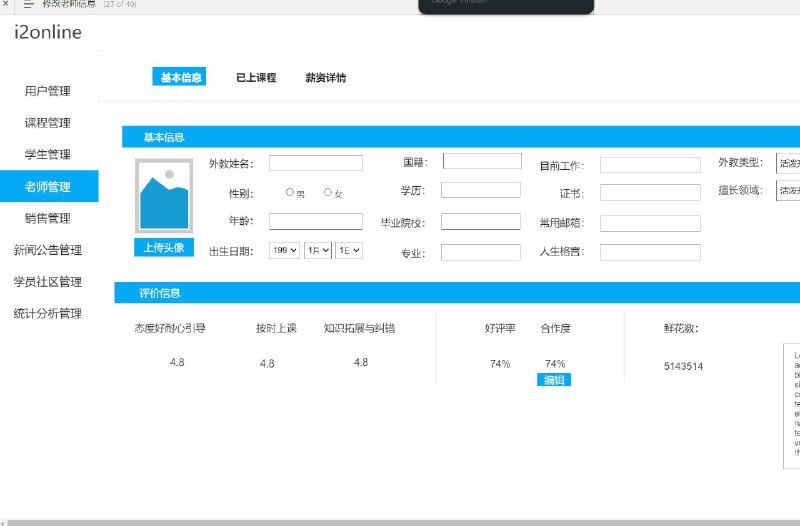Viewport: 800px width, 526px height.
Task: Click the 4.8 score under 知识拓展与纠错
Action: [361, 362]
